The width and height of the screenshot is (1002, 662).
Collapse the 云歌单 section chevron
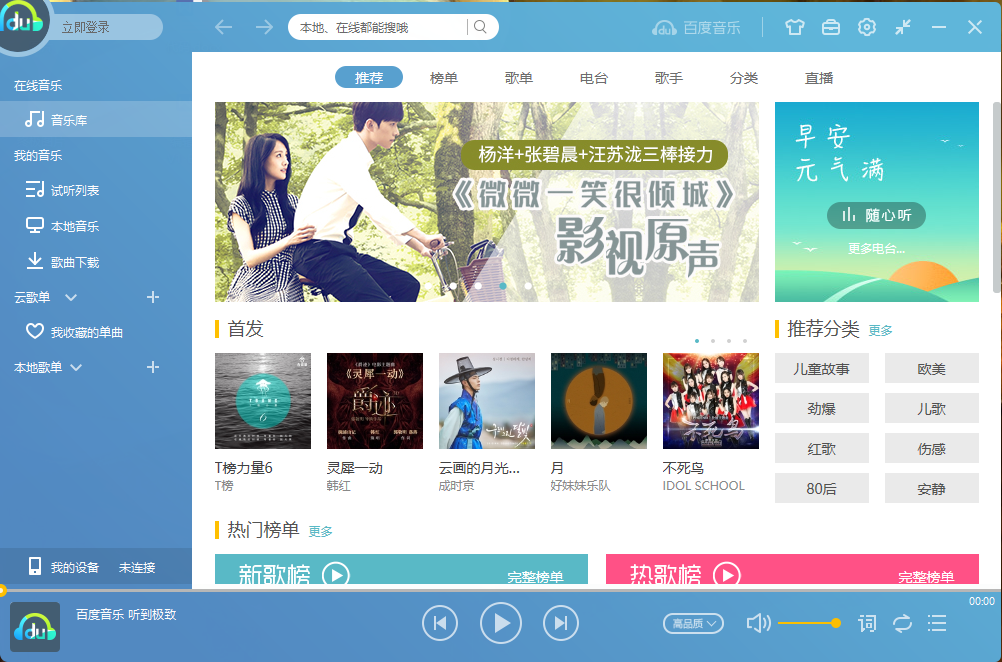pos(71,298)
